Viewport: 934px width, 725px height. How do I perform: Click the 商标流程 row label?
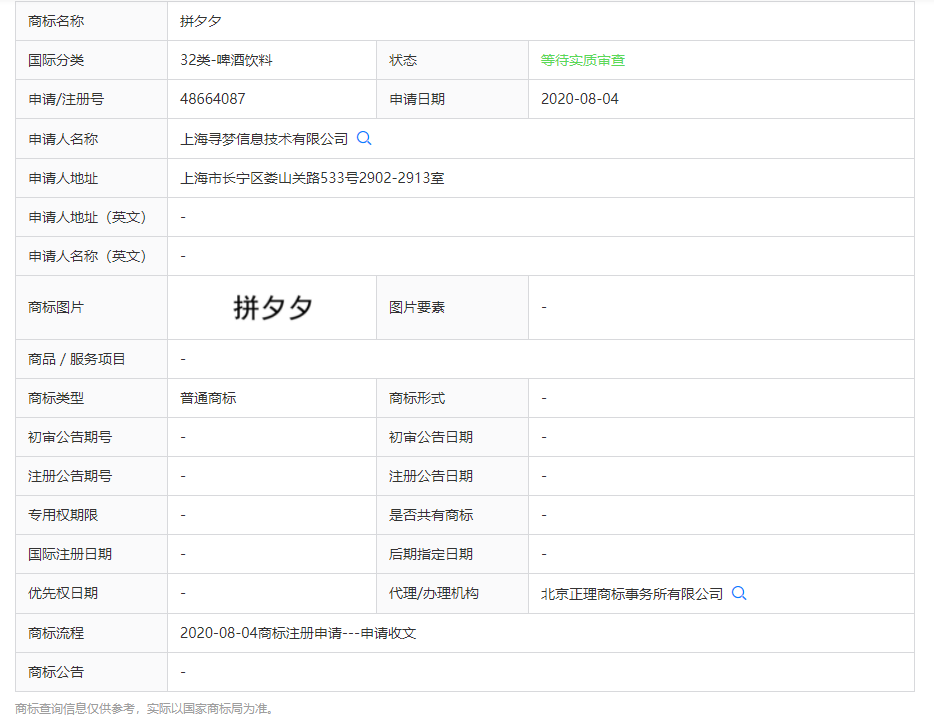pos(56,633)
